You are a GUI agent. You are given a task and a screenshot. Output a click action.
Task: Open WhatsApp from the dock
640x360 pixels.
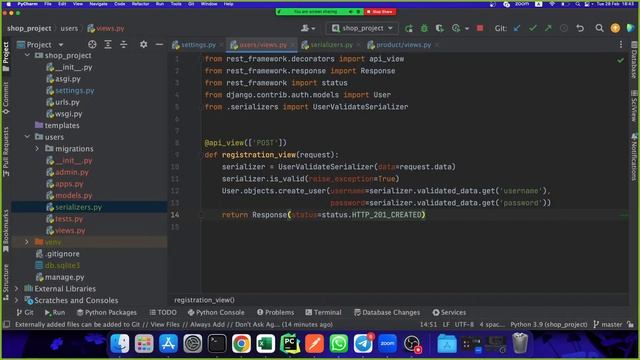(x=339, y=343)
